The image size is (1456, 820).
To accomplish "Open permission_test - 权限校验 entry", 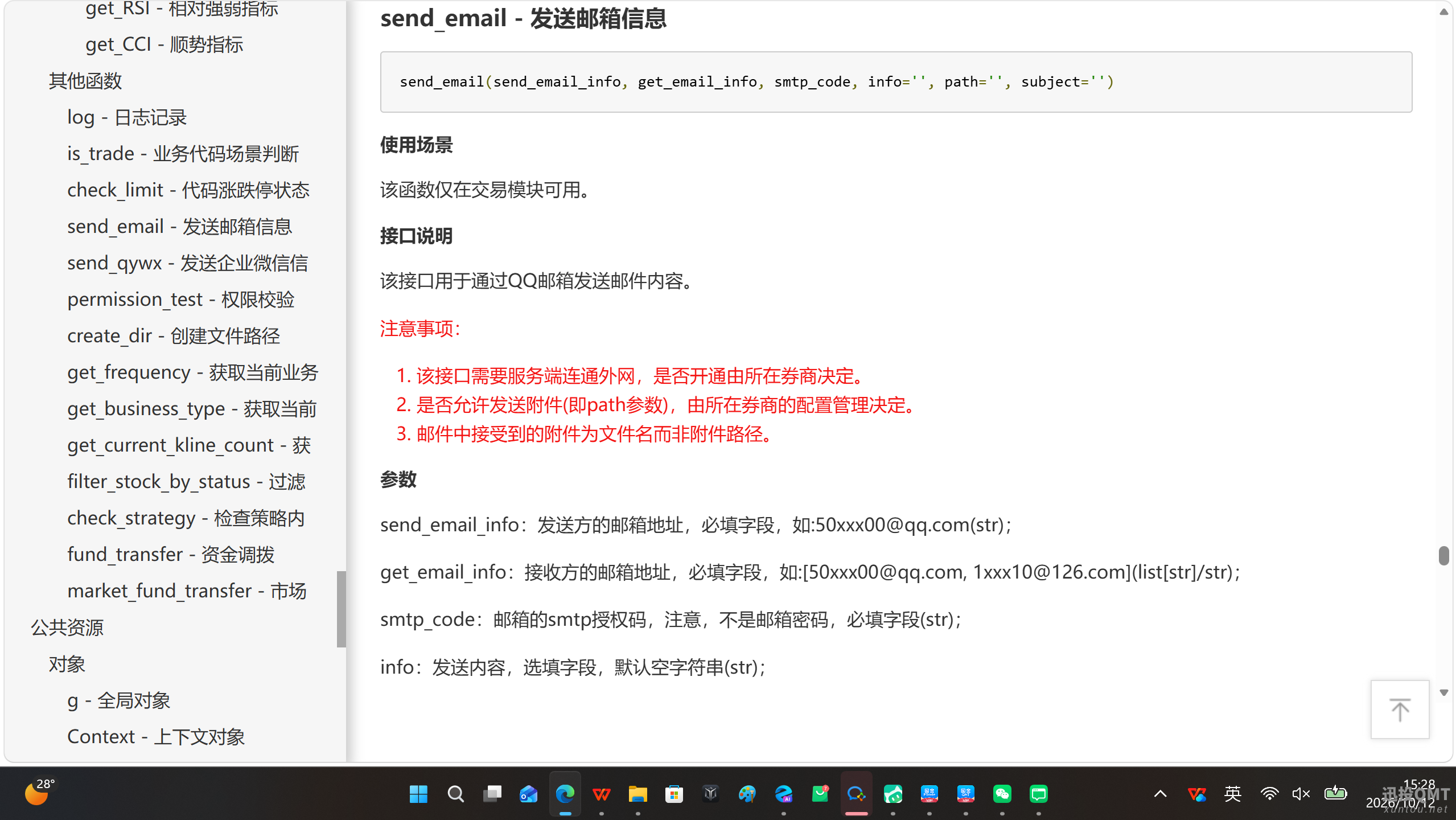I will tap(181, 300).
